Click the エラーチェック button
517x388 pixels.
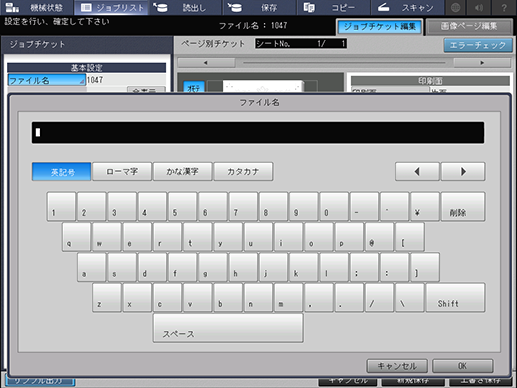[x=478, y=45]
